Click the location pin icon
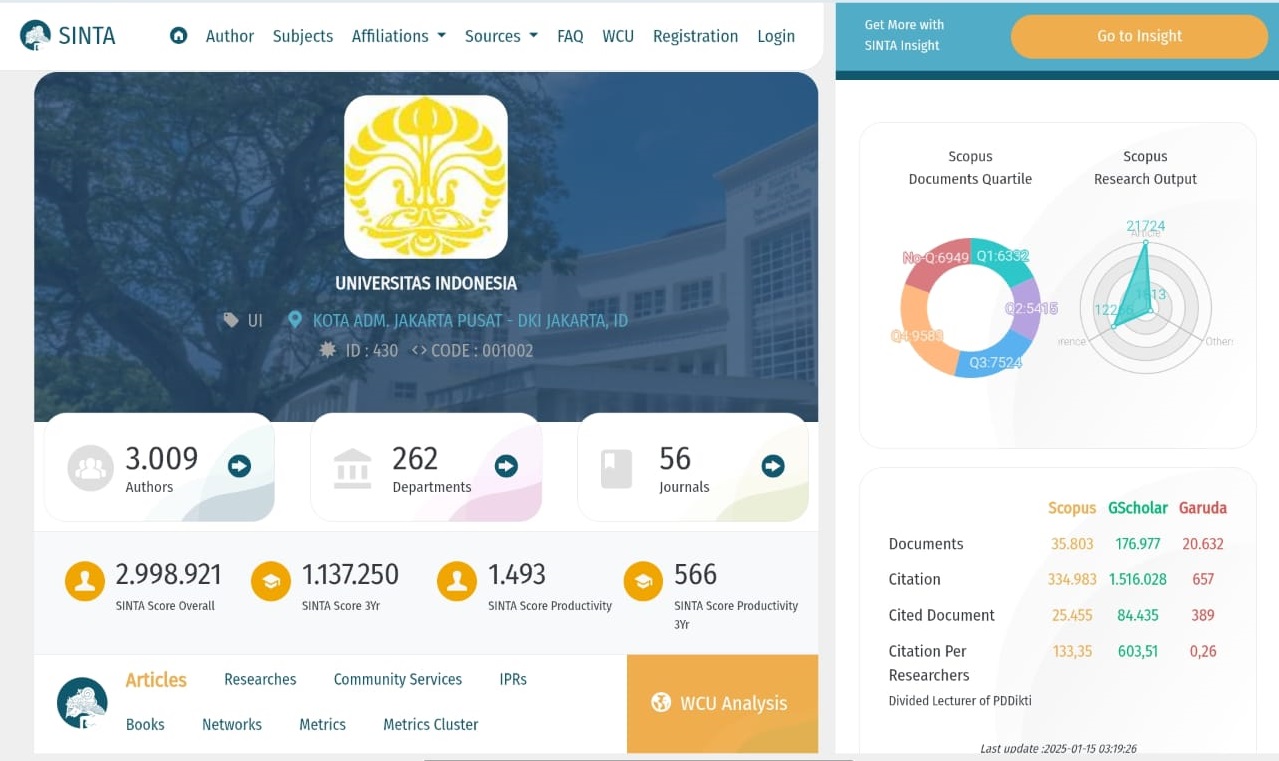This screenshot has height=761, width=1279. click(295, 320)
